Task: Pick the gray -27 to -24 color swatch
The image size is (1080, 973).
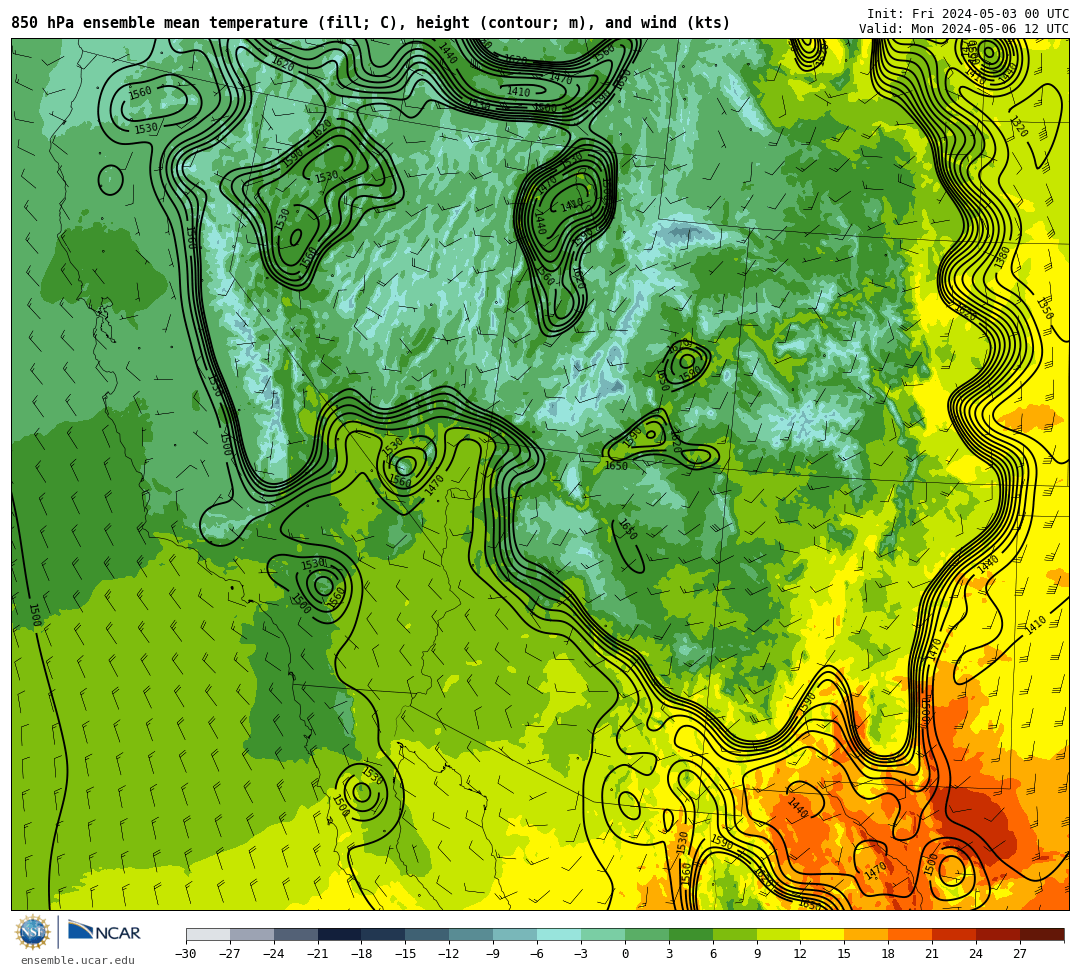Action: [252, 934]
